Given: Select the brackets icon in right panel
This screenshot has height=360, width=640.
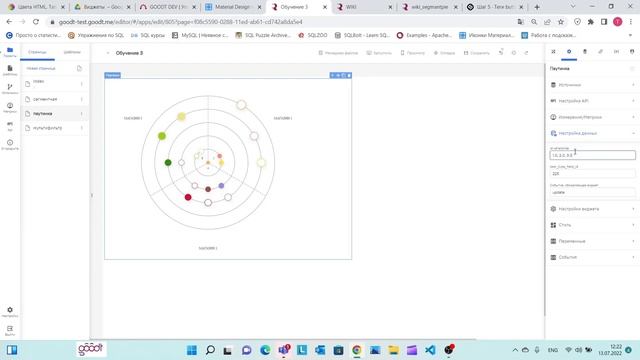Looking at the screenshot, I should coord(616,52).
